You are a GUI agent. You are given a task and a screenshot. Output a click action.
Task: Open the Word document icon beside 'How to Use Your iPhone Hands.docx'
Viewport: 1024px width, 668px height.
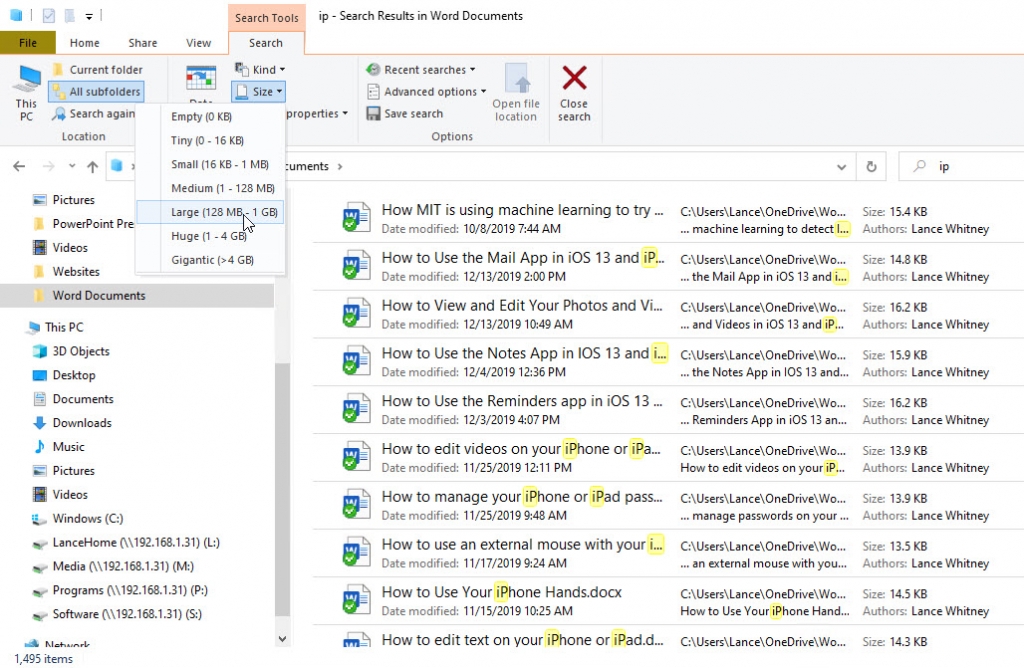point(356,599)
